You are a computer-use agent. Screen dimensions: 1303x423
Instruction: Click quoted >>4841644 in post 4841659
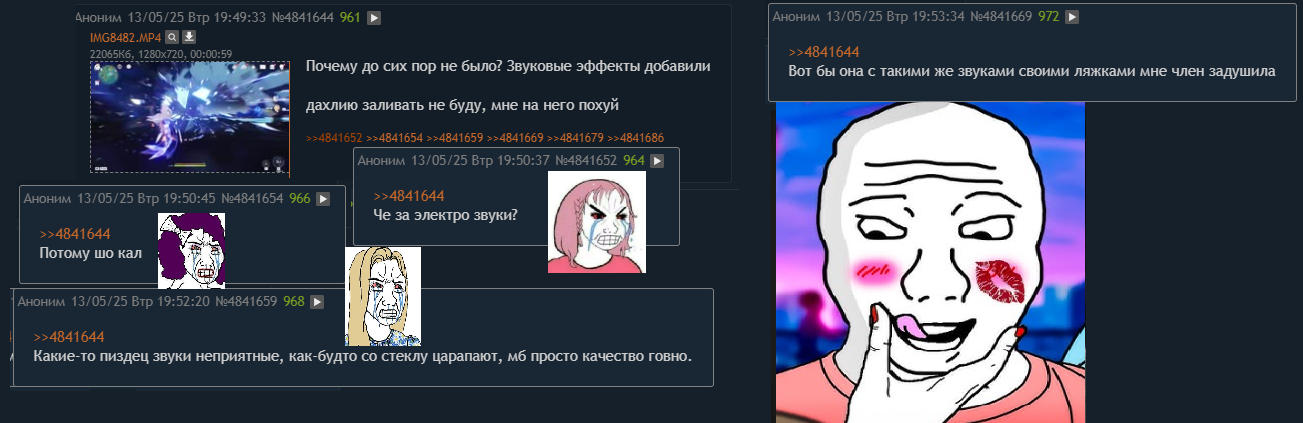69,337
